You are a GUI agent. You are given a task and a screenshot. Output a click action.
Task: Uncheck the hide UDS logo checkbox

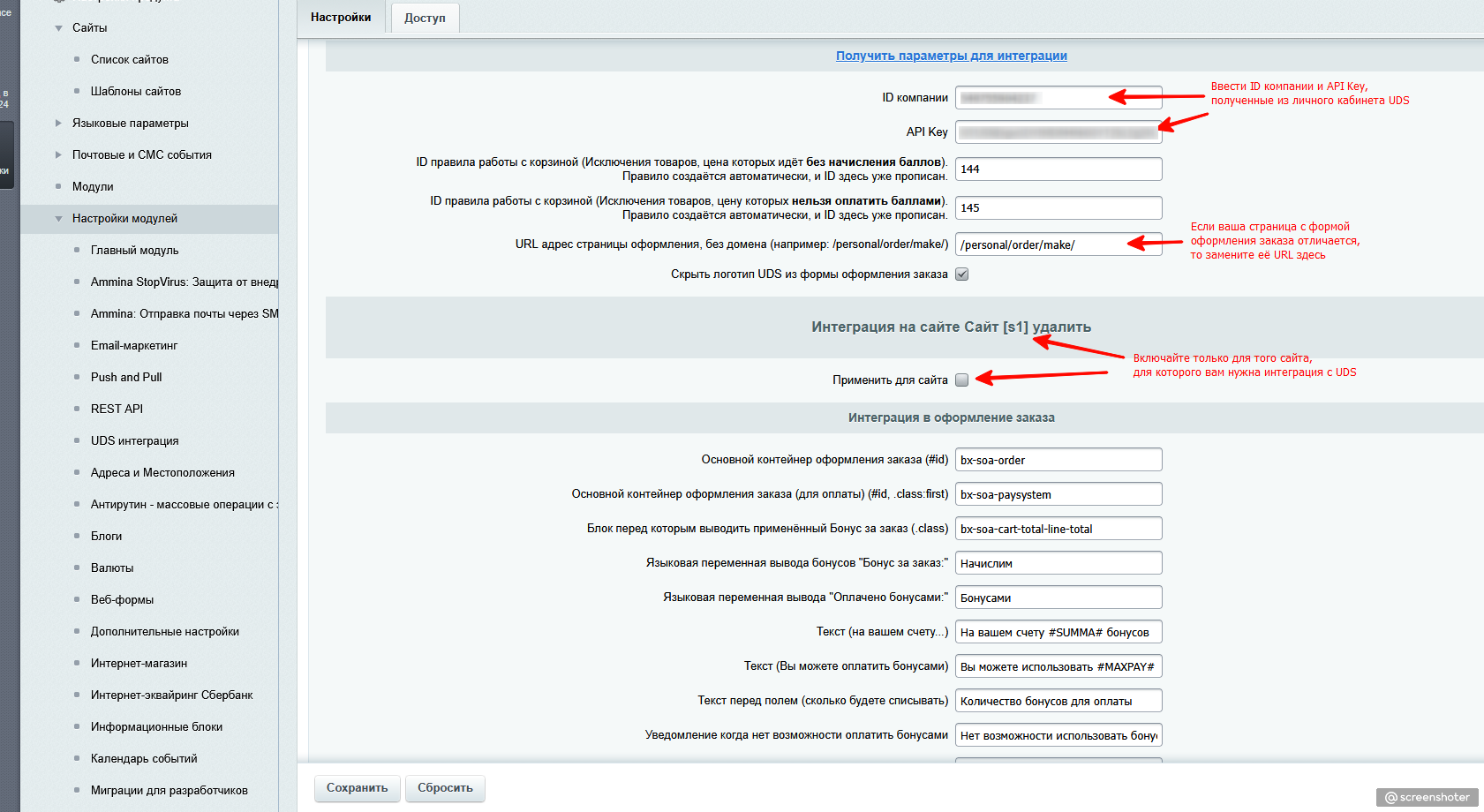[962, 274]
